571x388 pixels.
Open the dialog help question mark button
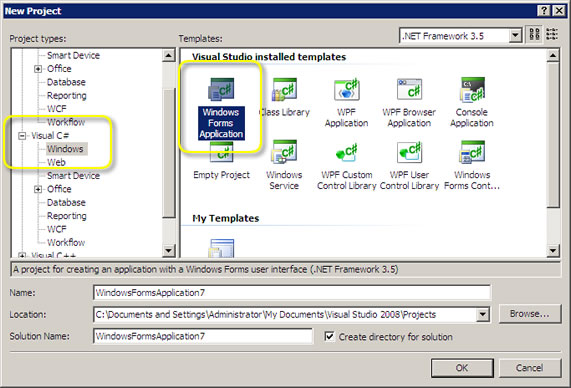click(x=543, y=11)
